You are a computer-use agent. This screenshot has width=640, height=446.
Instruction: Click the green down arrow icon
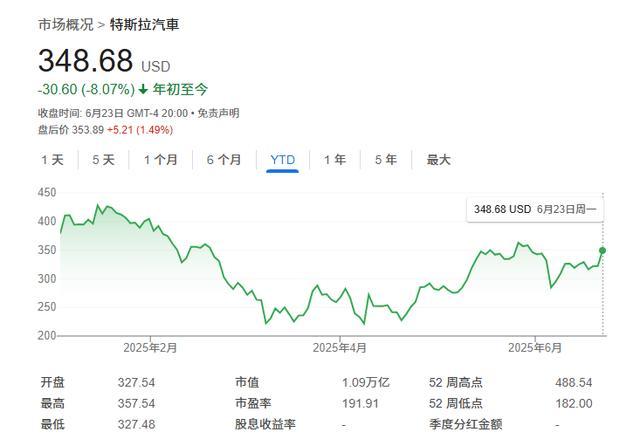click(143, 89)
